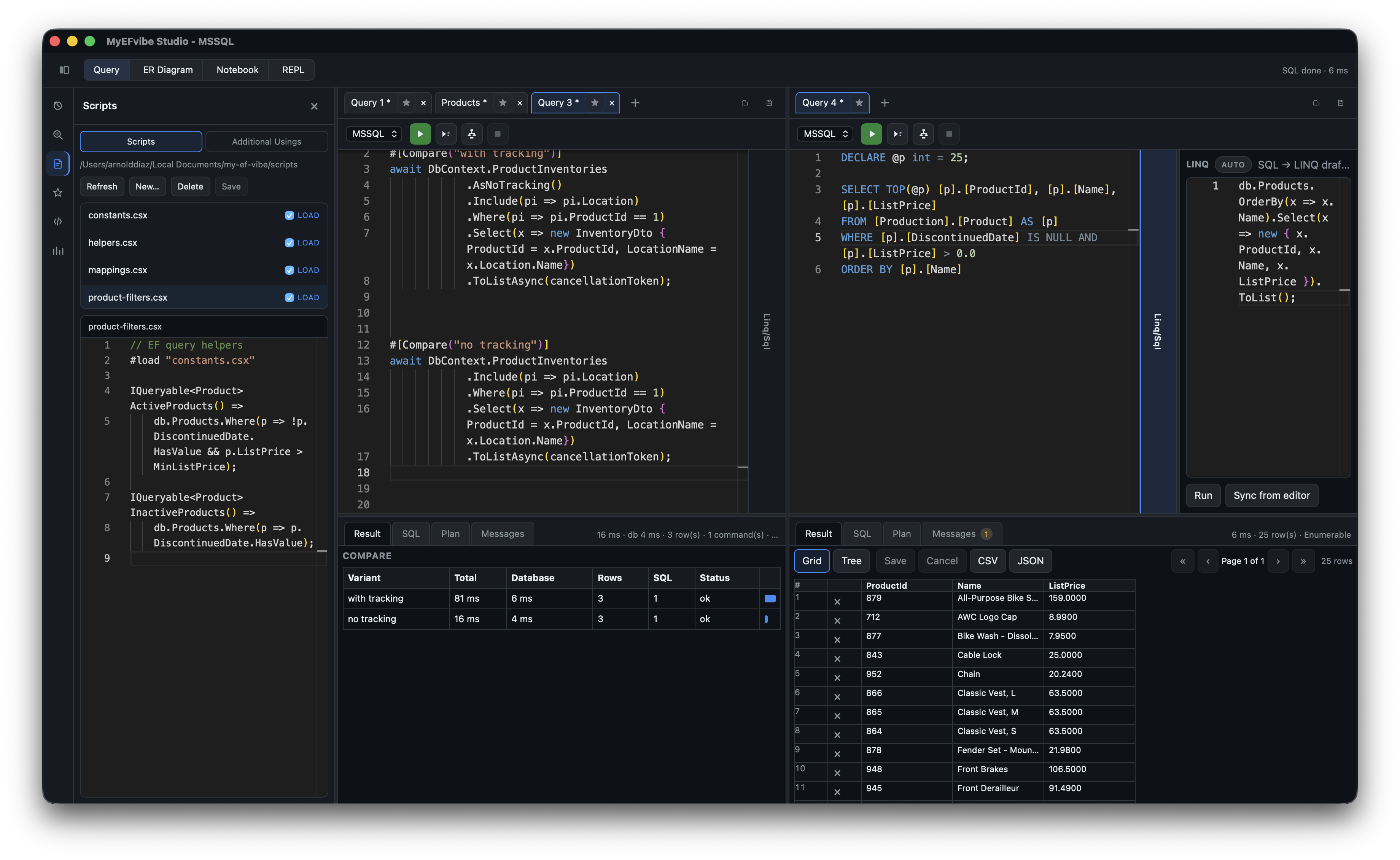Uncheck LOAD for constants.csx
This screenshot has width=1400, height=860.
[x=289, y=215]
